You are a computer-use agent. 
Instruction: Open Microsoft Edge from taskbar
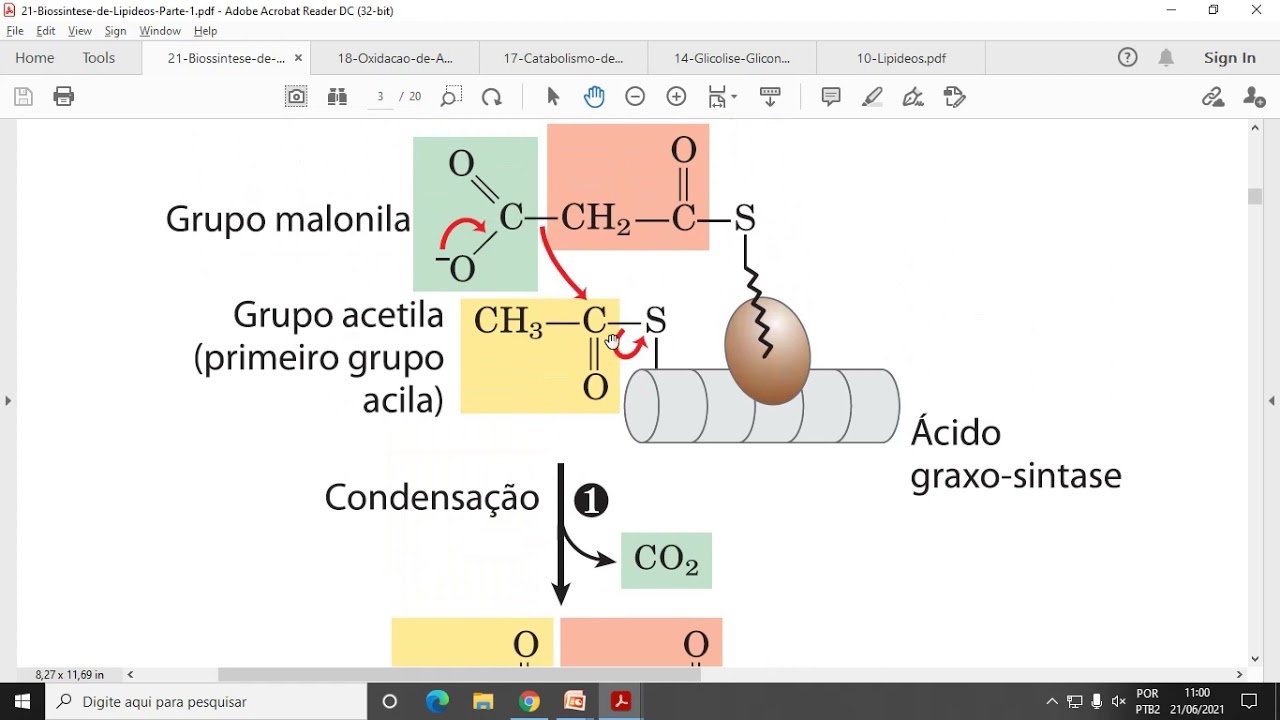pos(437,702)
